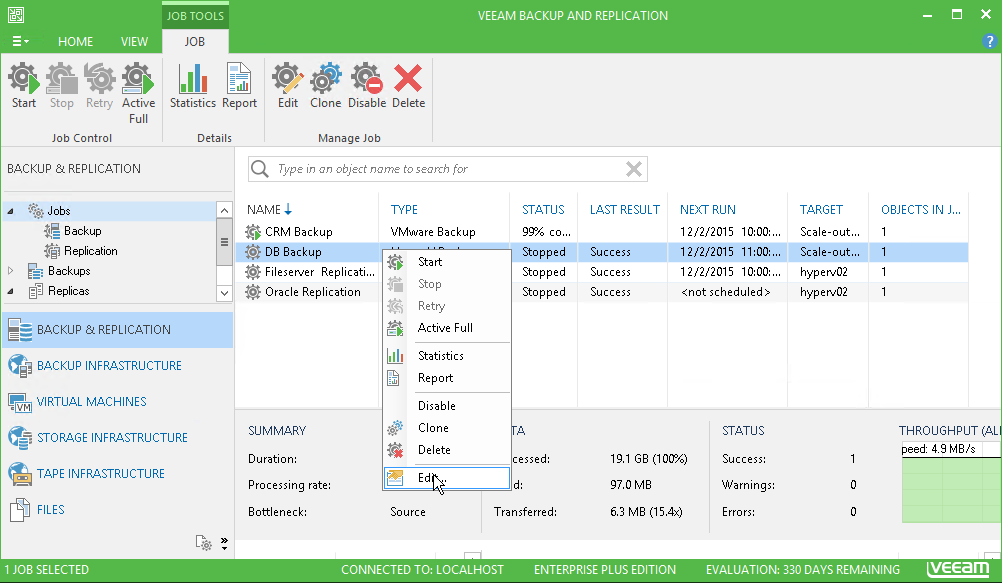Viewport: 1002px width, 583px height.
Task: Clear the search box with X
Action: click(x=634, y=169)
